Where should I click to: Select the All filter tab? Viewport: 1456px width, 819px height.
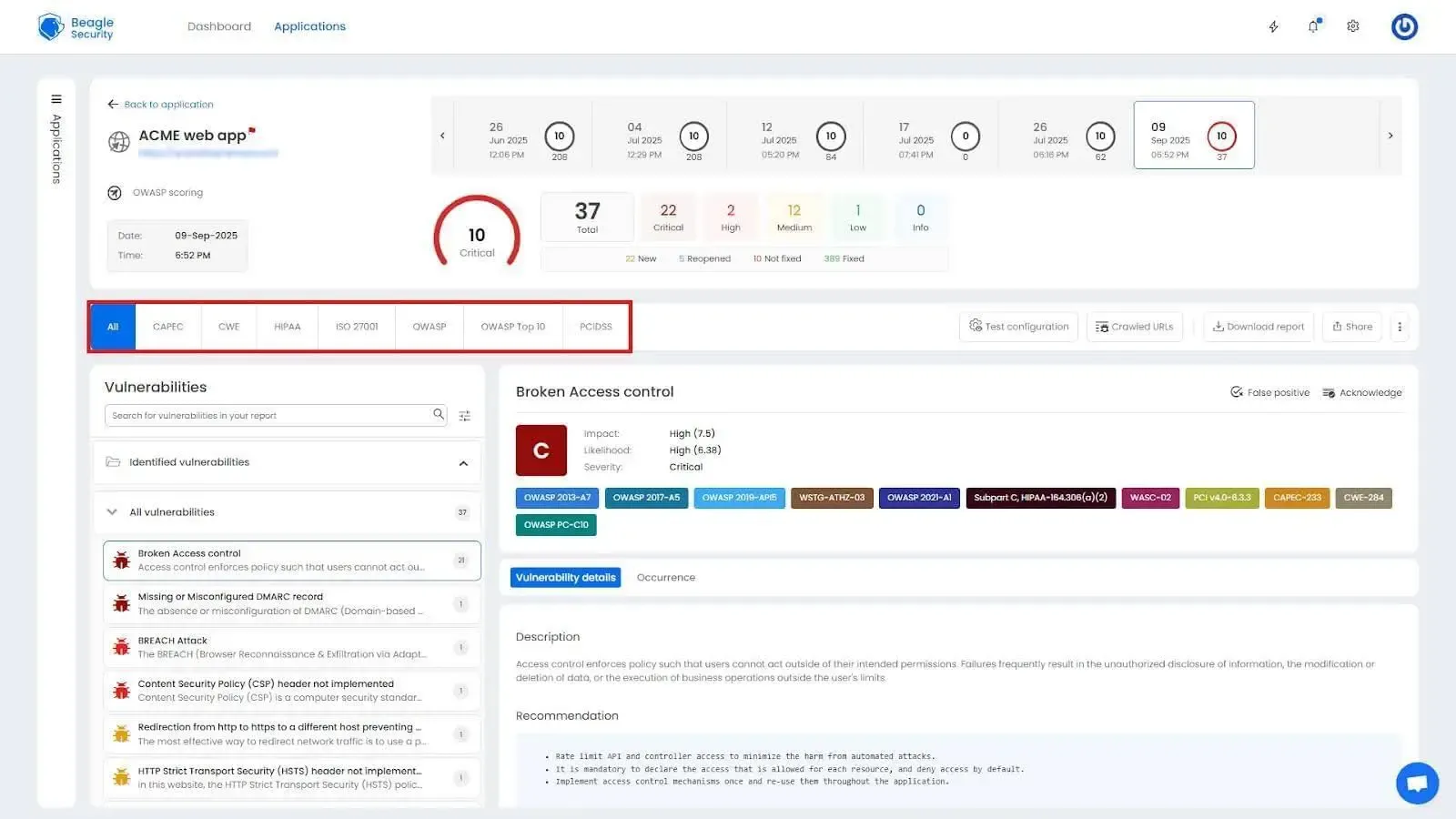(112, 326)
